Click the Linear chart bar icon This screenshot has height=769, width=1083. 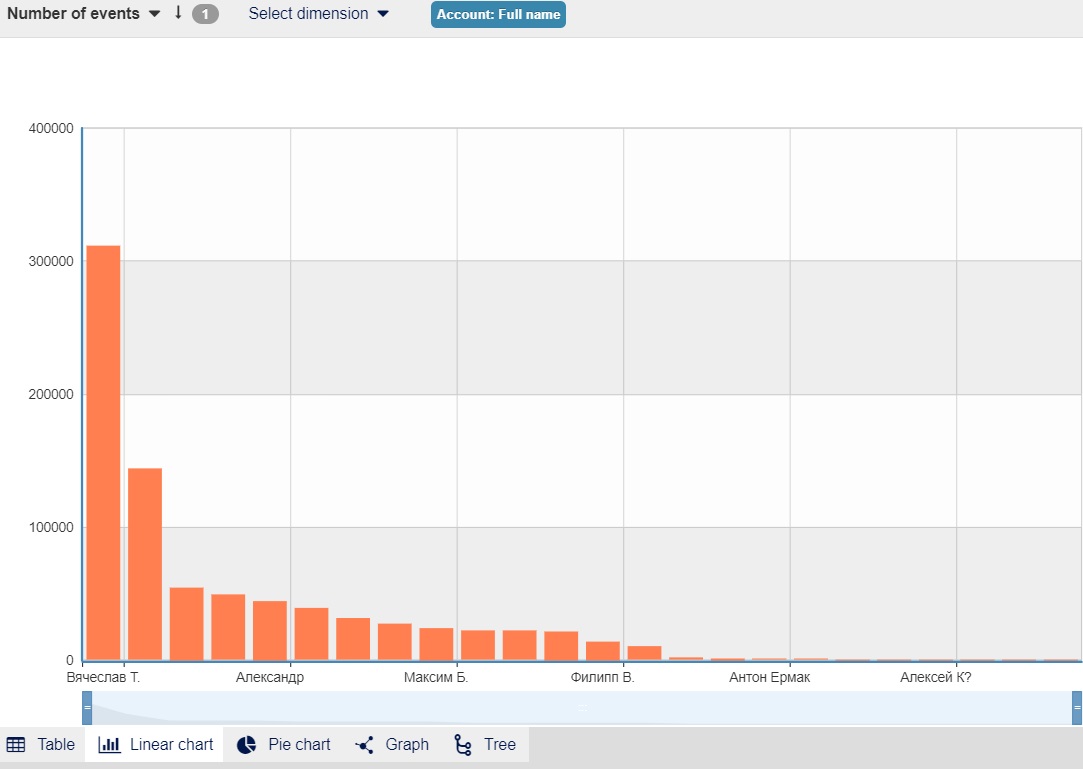click(x=110, y=744)
